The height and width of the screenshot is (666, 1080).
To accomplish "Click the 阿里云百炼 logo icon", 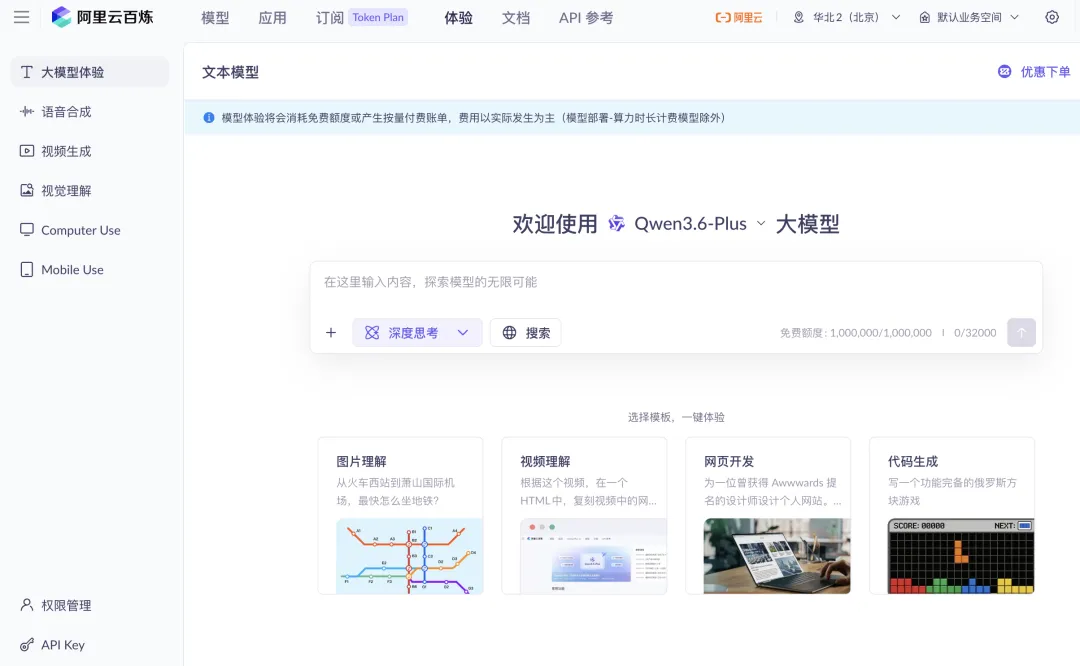I will [x=61, y=17].
